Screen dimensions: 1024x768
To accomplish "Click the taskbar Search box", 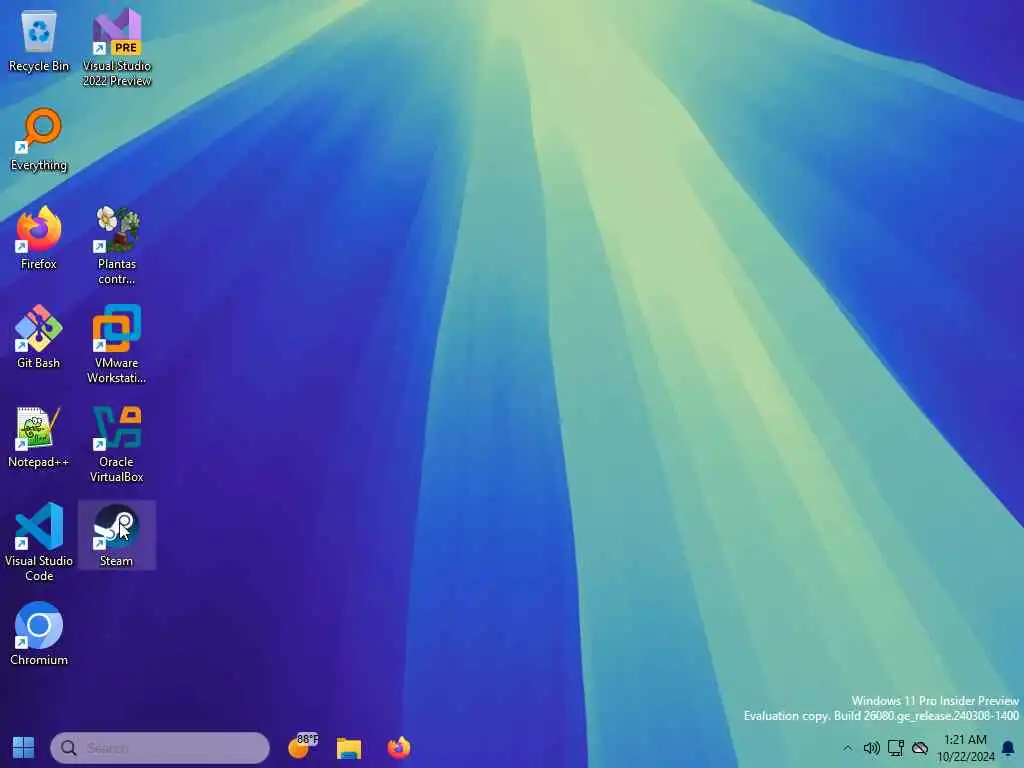I will 160,748.
